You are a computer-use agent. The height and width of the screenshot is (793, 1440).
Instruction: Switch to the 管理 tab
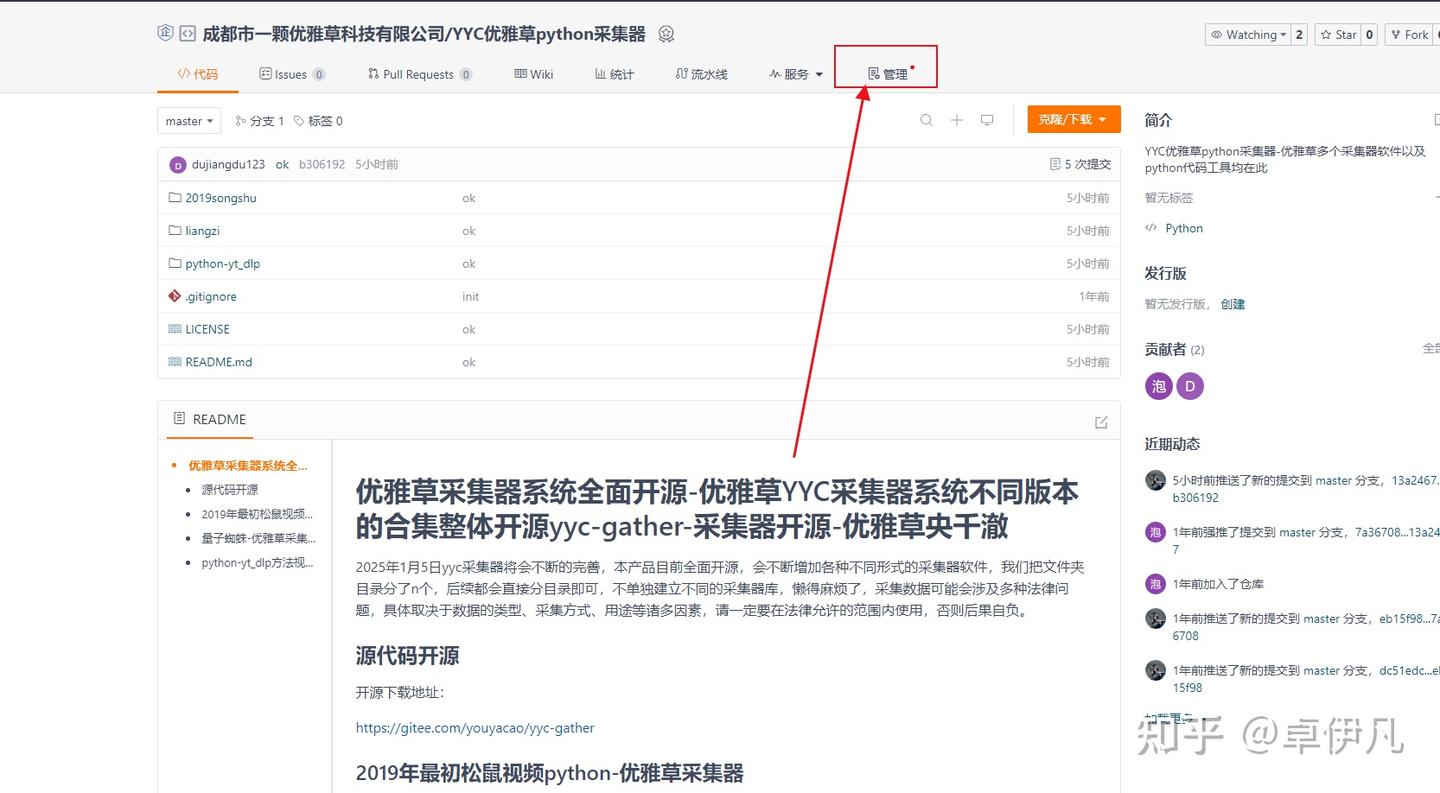[886, 71]
